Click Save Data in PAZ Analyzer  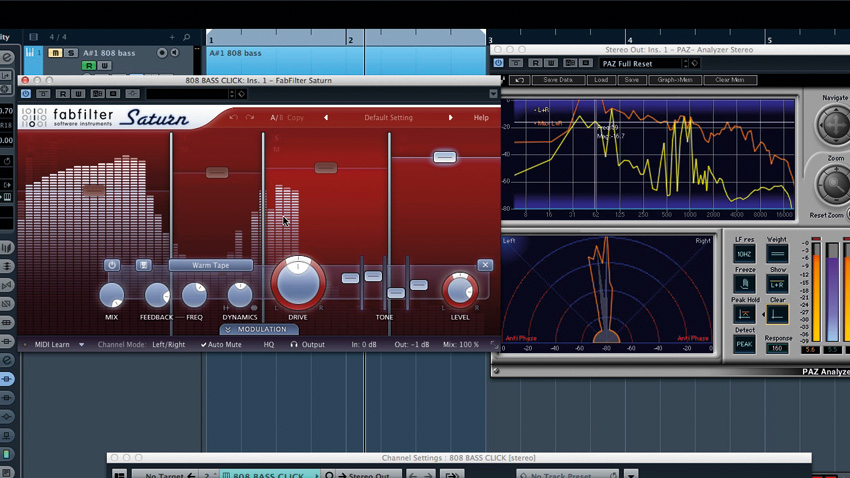tap(558, 80)
